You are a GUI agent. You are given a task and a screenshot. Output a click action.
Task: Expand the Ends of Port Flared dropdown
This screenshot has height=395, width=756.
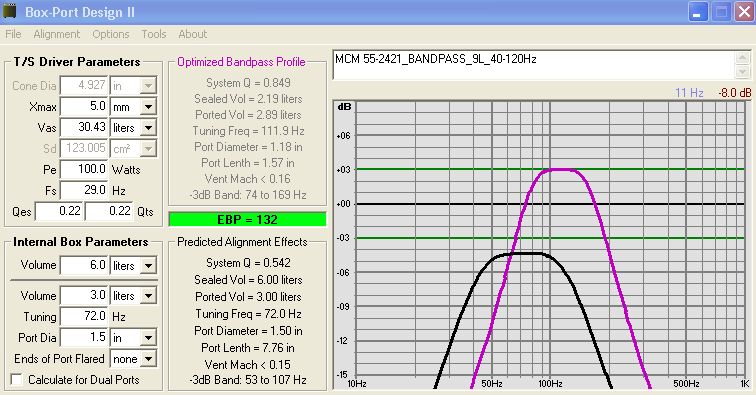point(148,359)
